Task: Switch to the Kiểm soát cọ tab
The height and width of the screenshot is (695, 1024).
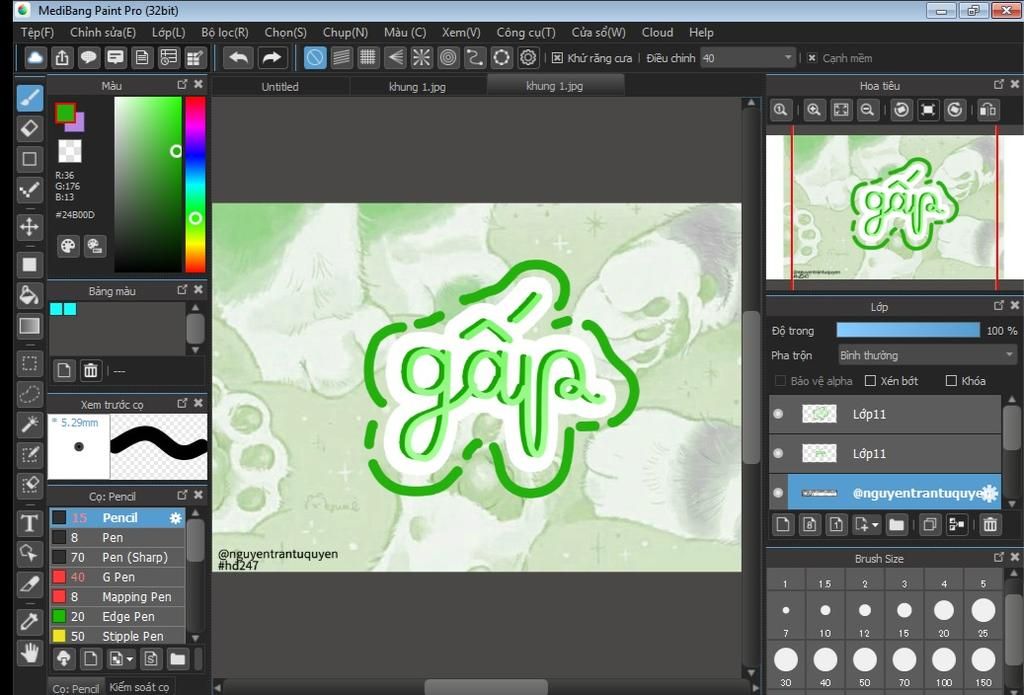Action: (x=139, y=687)
